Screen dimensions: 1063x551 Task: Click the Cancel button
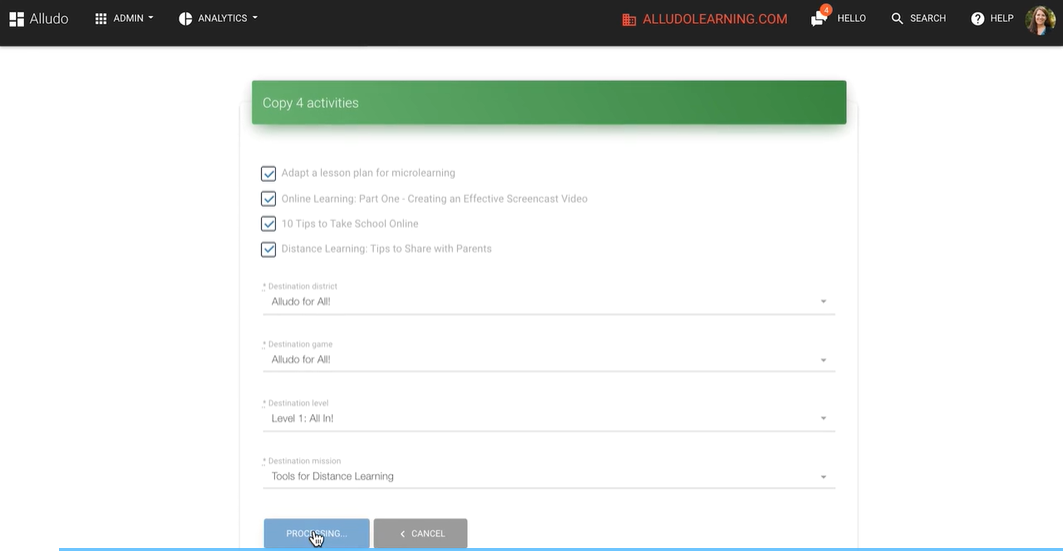pyautogui.click(x=420, y=533)
